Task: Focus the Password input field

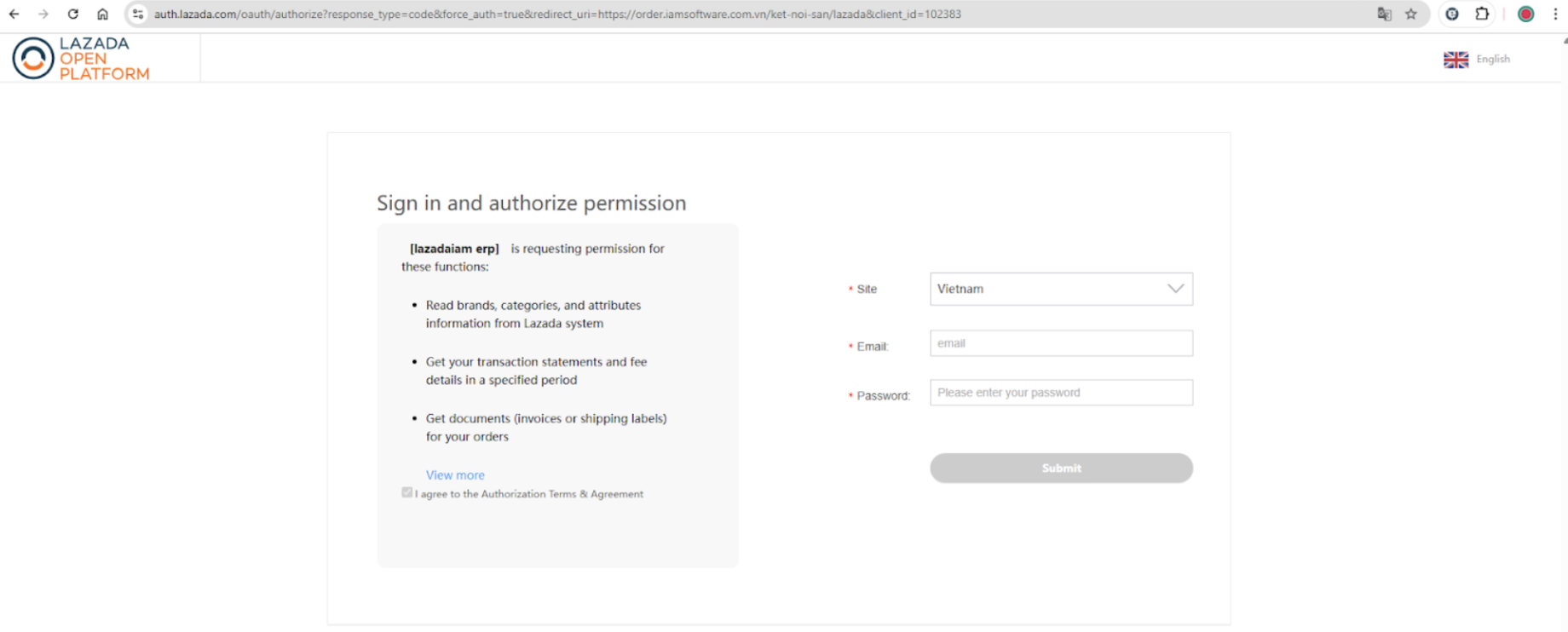Action: (1061, 393)
